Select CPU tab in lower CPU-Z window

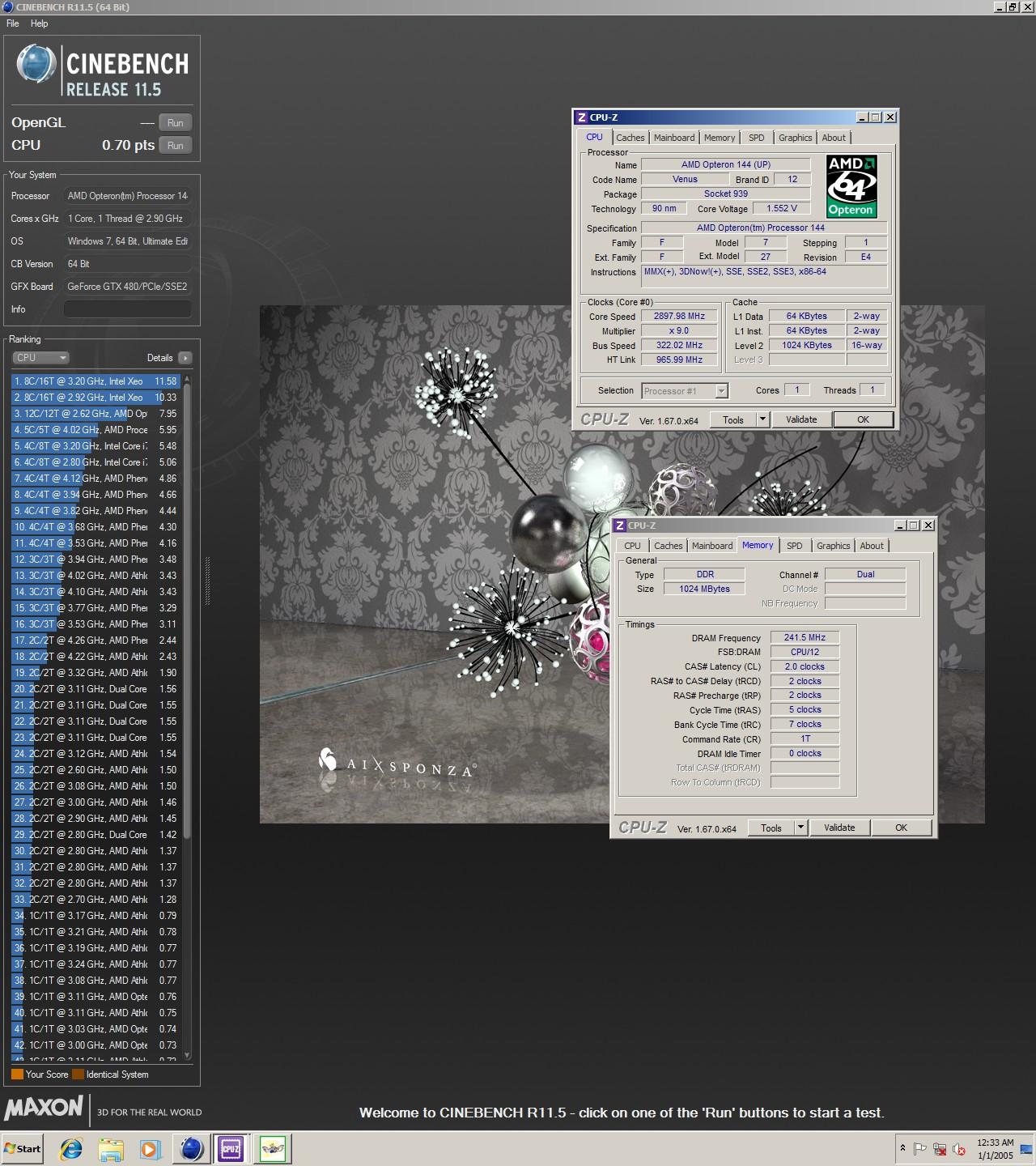632,546
